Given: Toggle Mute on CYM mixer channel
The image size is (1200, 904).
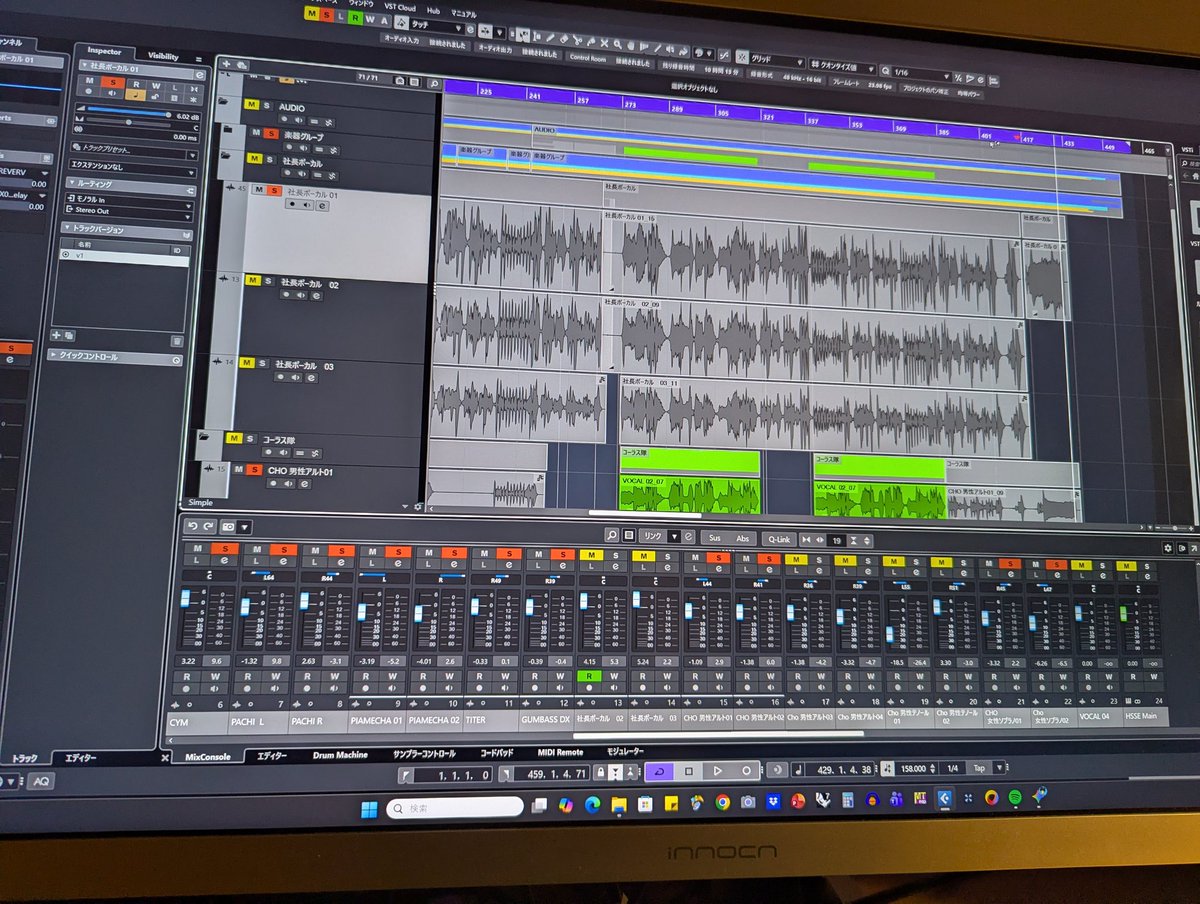Looking at the screenshot, I should [197, 548].
